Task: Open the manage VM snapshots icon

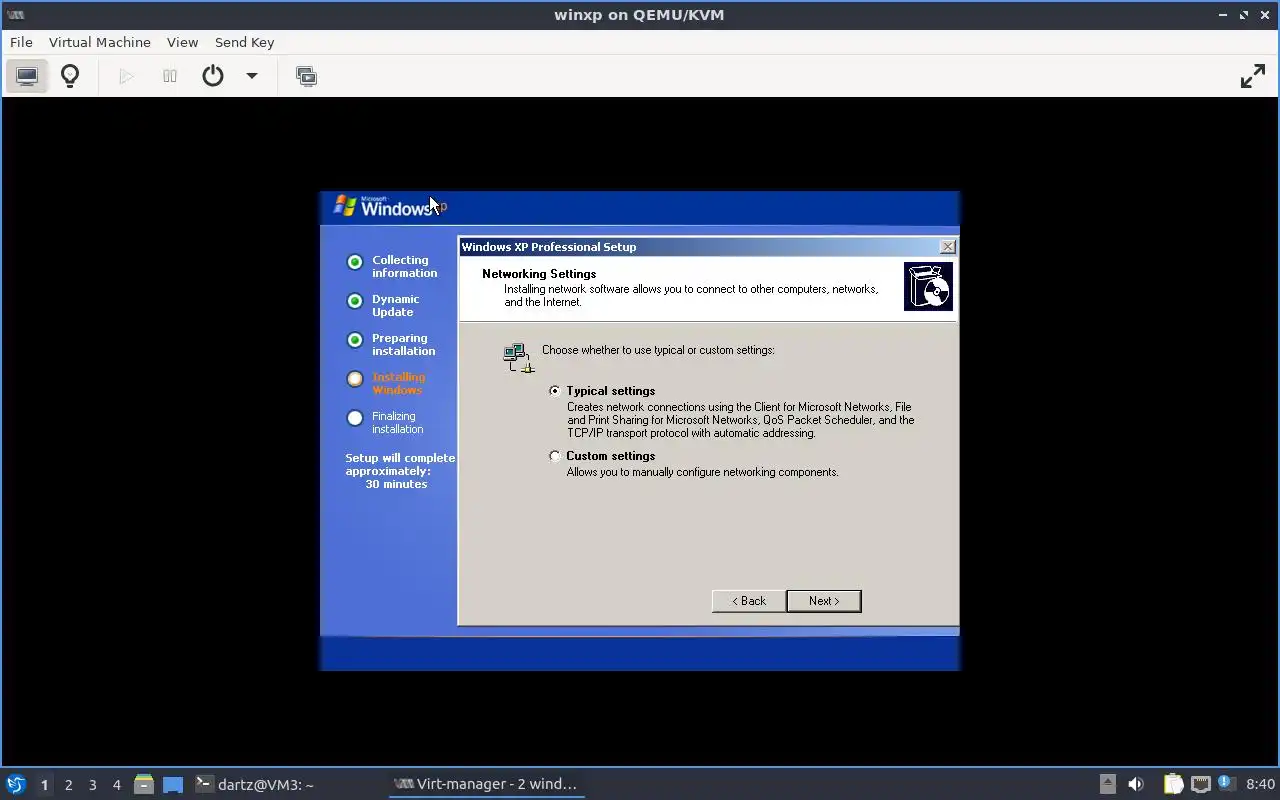Action: point(306,76)
